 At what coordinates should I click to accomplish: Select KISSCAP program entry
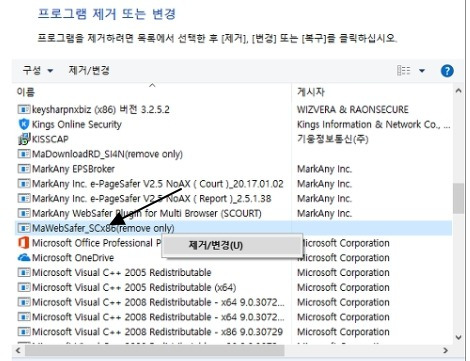point(50,139)
